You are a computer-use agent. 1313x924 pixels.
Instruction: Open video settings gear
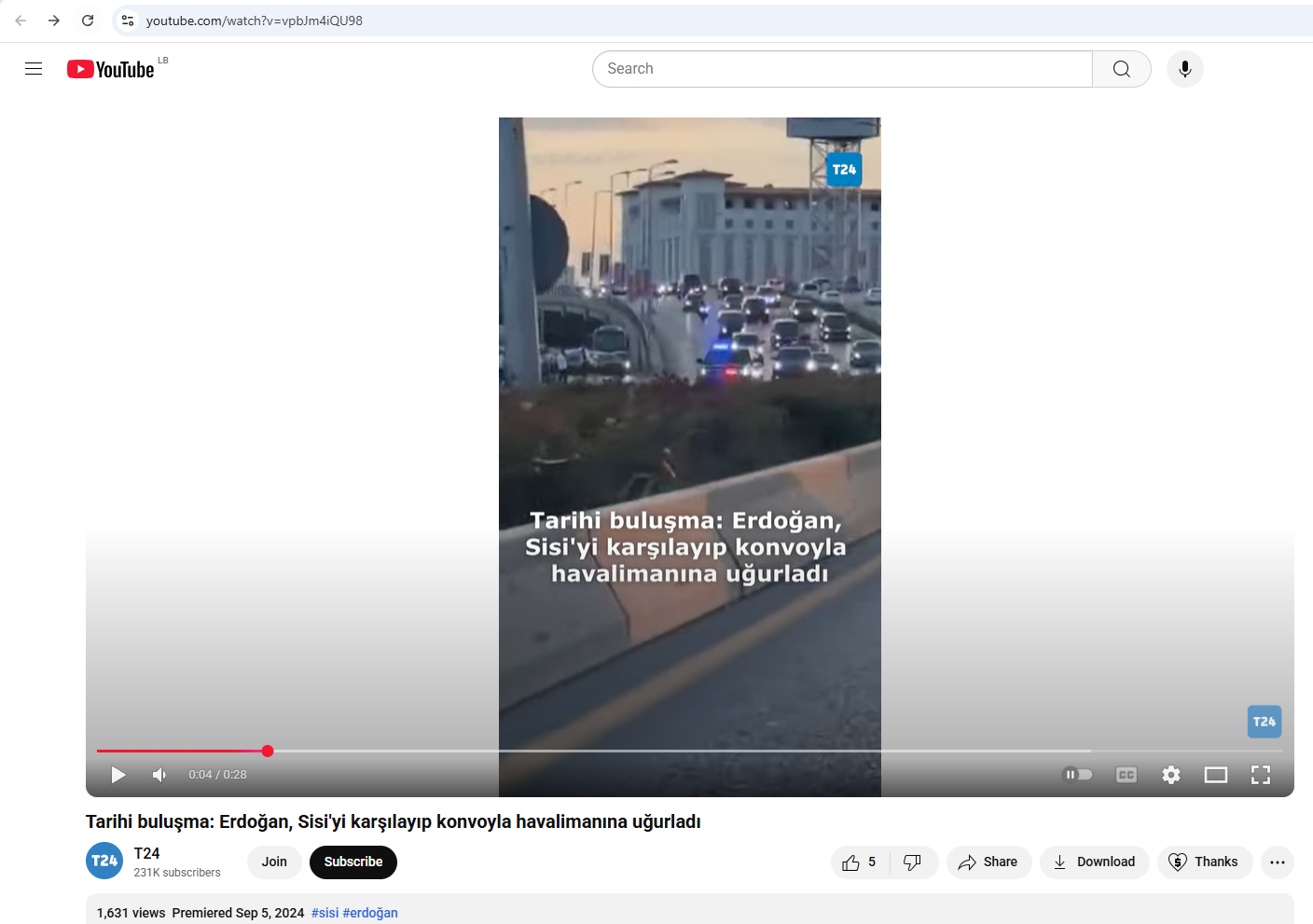[x=1170, y=775]
